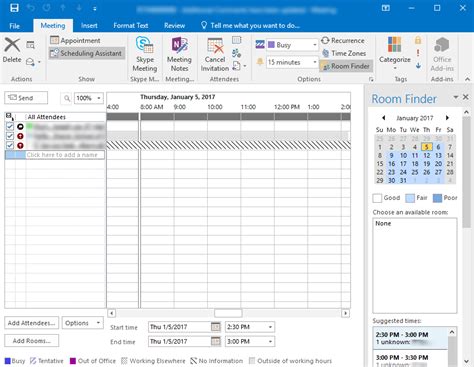Set Low Importance with down arrow
Viewport: 474px width, 367px height.
pos(418,66)
